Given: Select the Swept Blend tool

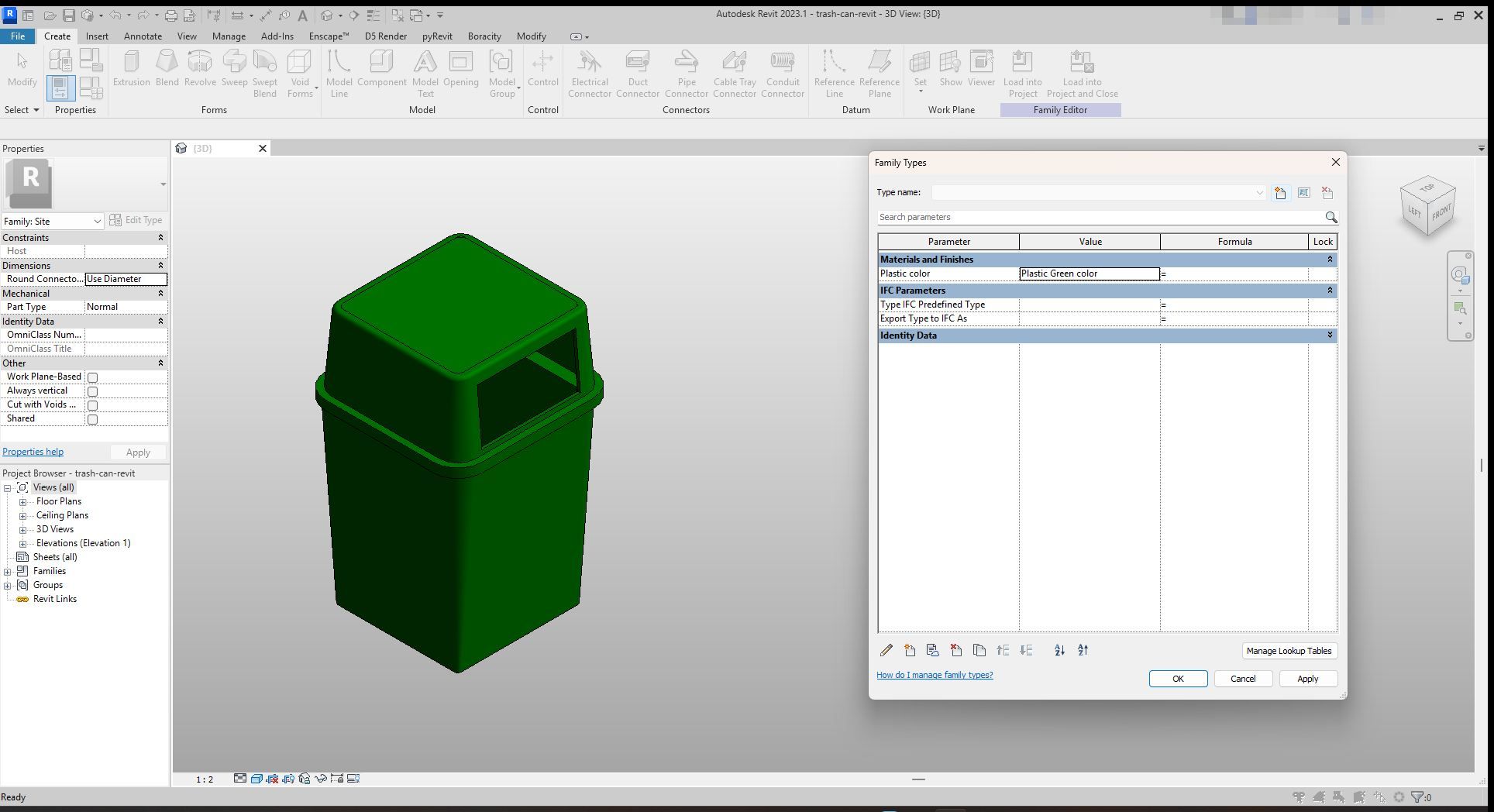Looking at the screenshot, I should (264, 74).
